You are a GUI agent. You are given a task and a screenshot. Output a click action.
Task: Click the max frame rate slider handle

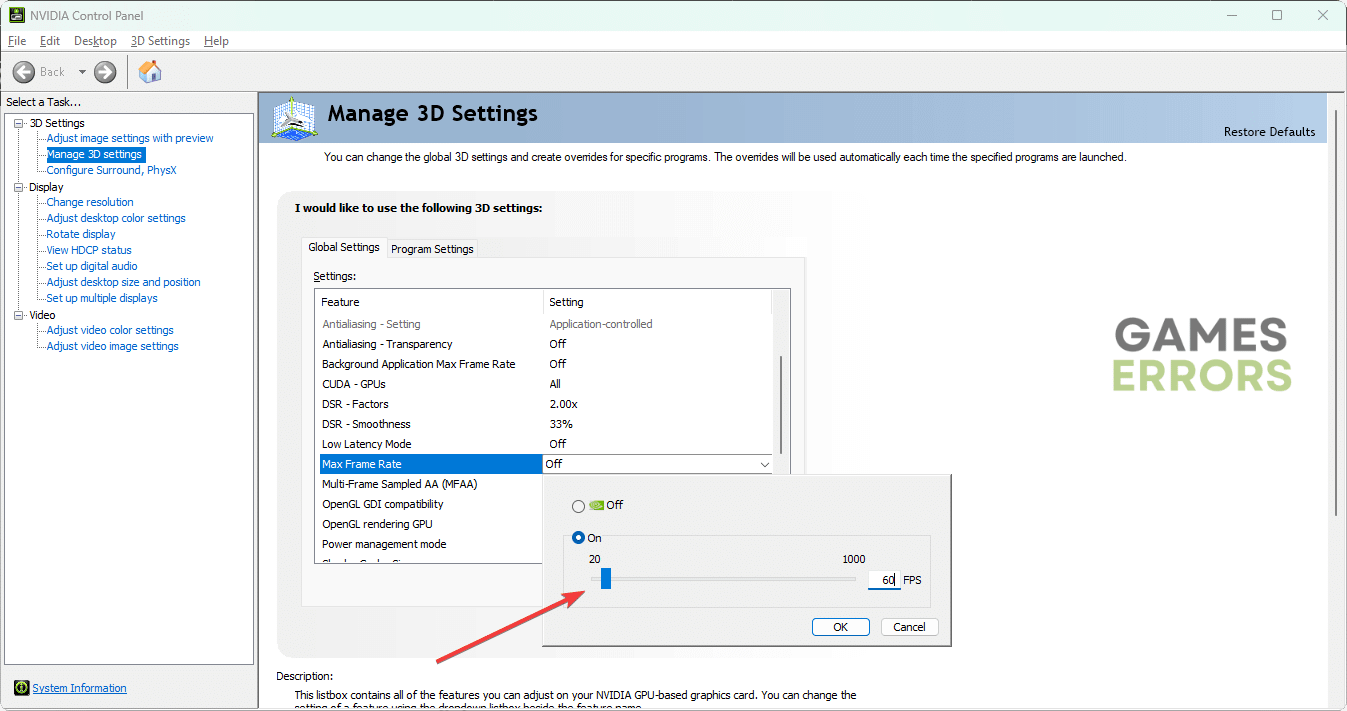pos(605,579)
